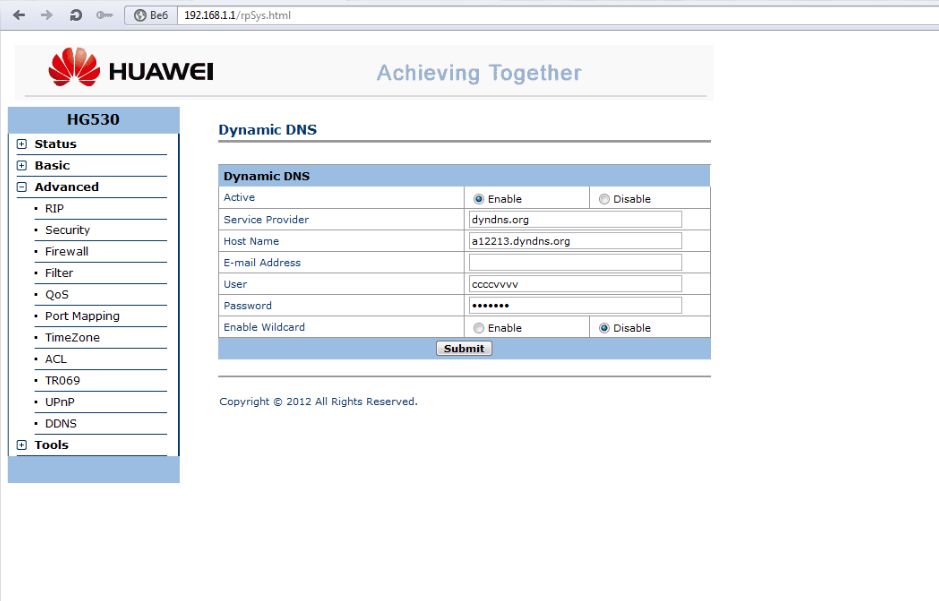Open the Firewall settings page
The width and height of the screenshot is (939, 601).
coord(66,251)
